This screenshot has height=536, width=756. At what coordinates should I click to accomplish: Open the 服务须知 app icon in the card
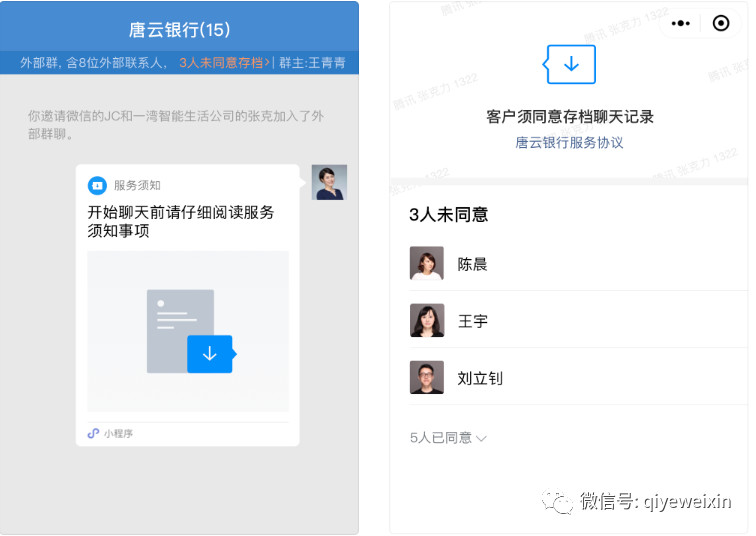coord(97,186)
